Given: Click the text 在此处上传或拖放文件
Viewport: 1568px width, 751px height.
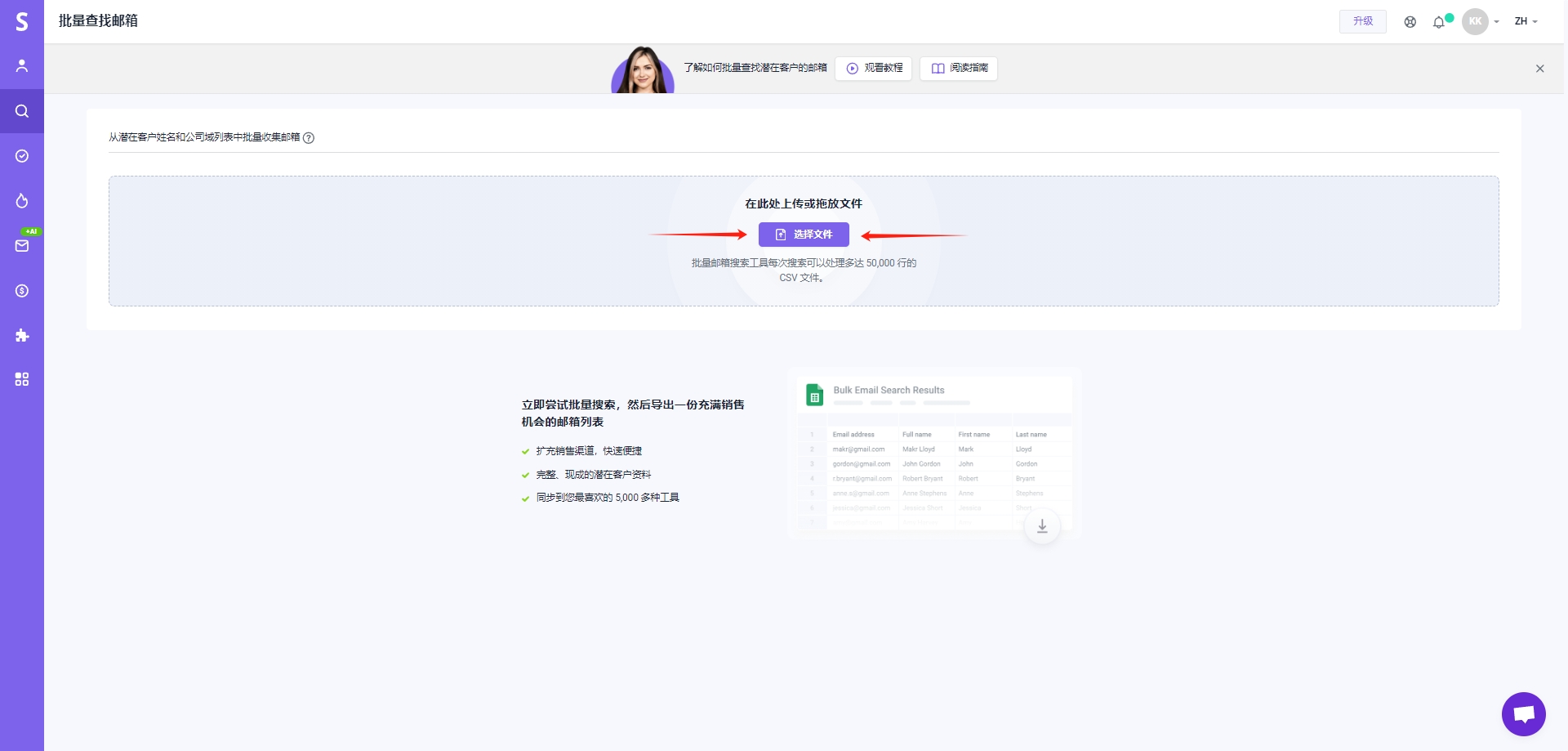Looking at the screenshot, I should 804,203.
